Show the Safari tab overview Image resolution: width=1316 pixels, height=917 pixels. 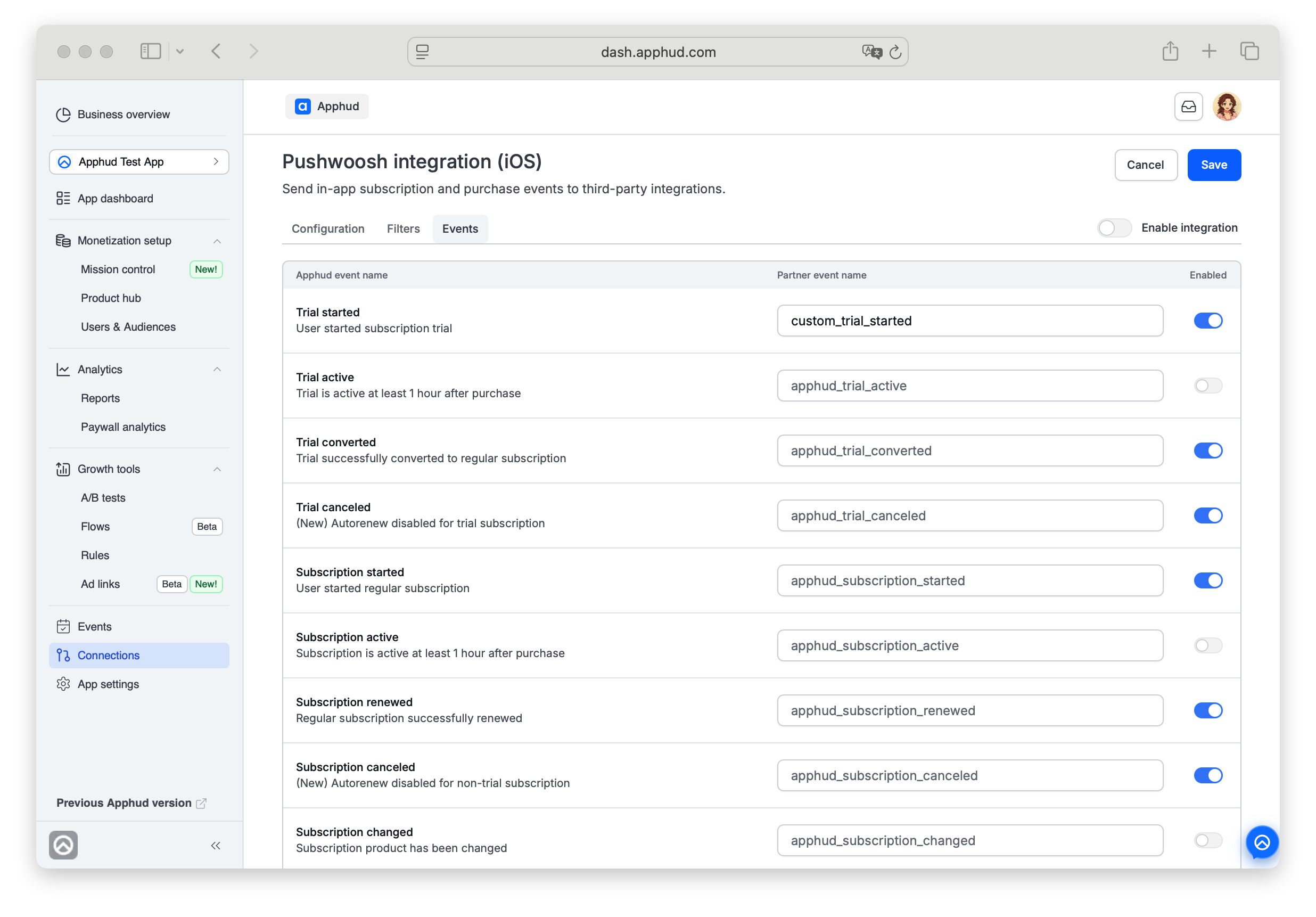[1249, 51]
